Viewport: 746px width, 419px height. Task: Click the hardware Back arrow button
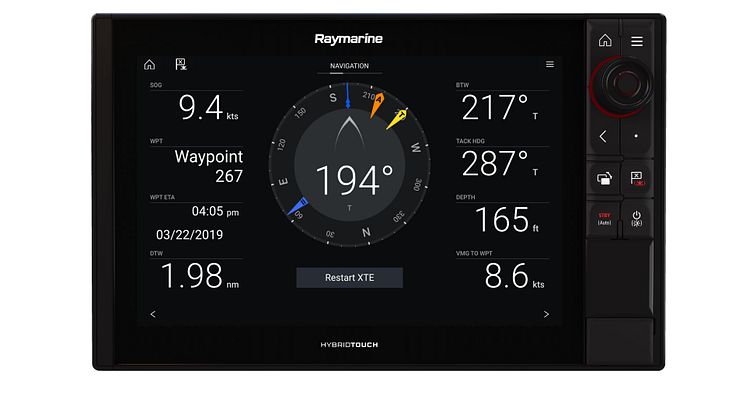point(603,136)
